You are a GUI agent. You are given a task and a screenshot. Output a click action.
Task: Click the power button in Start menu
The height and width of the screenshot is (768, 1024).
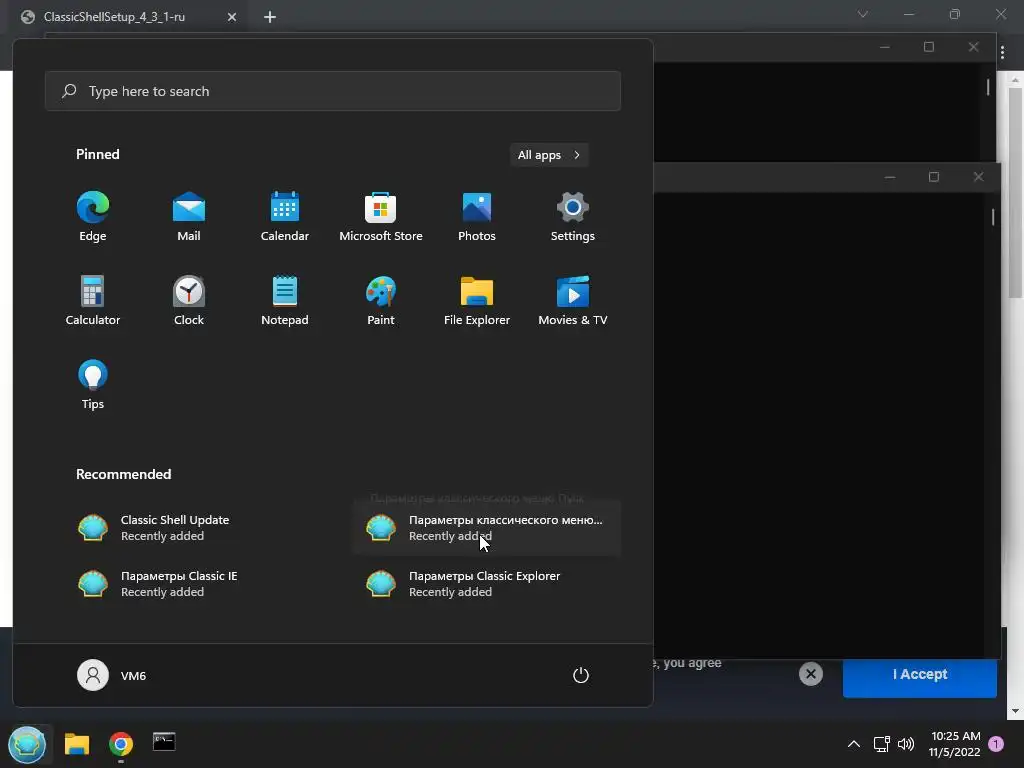[x=581, y=675]
